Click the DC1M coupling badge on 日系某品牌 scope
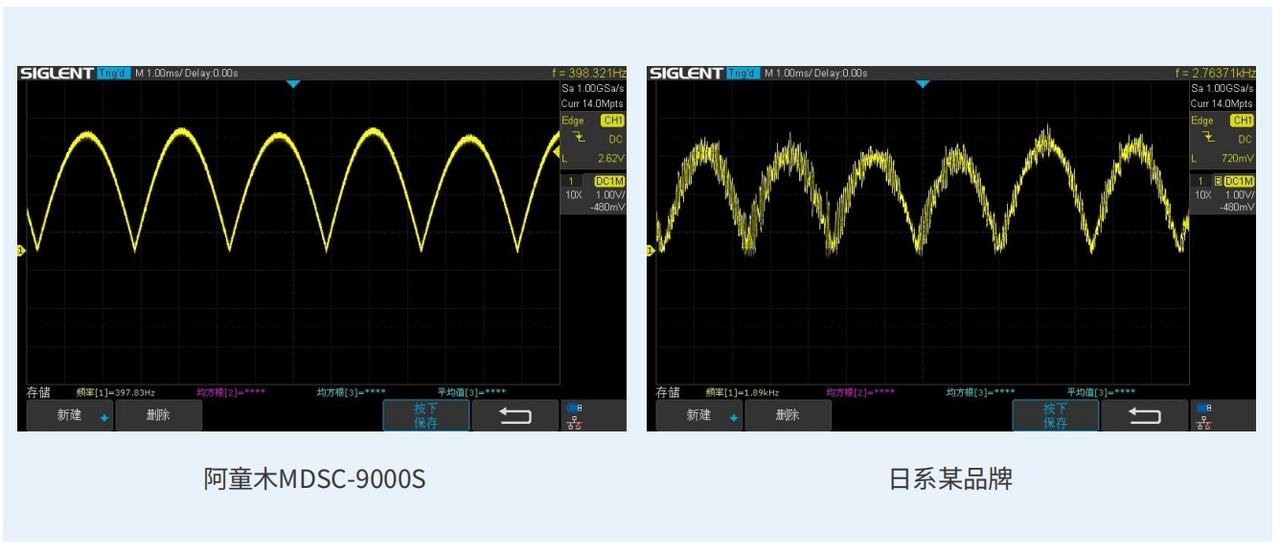The width and height of the screenshot is (1280, 552). point(1239,181)
